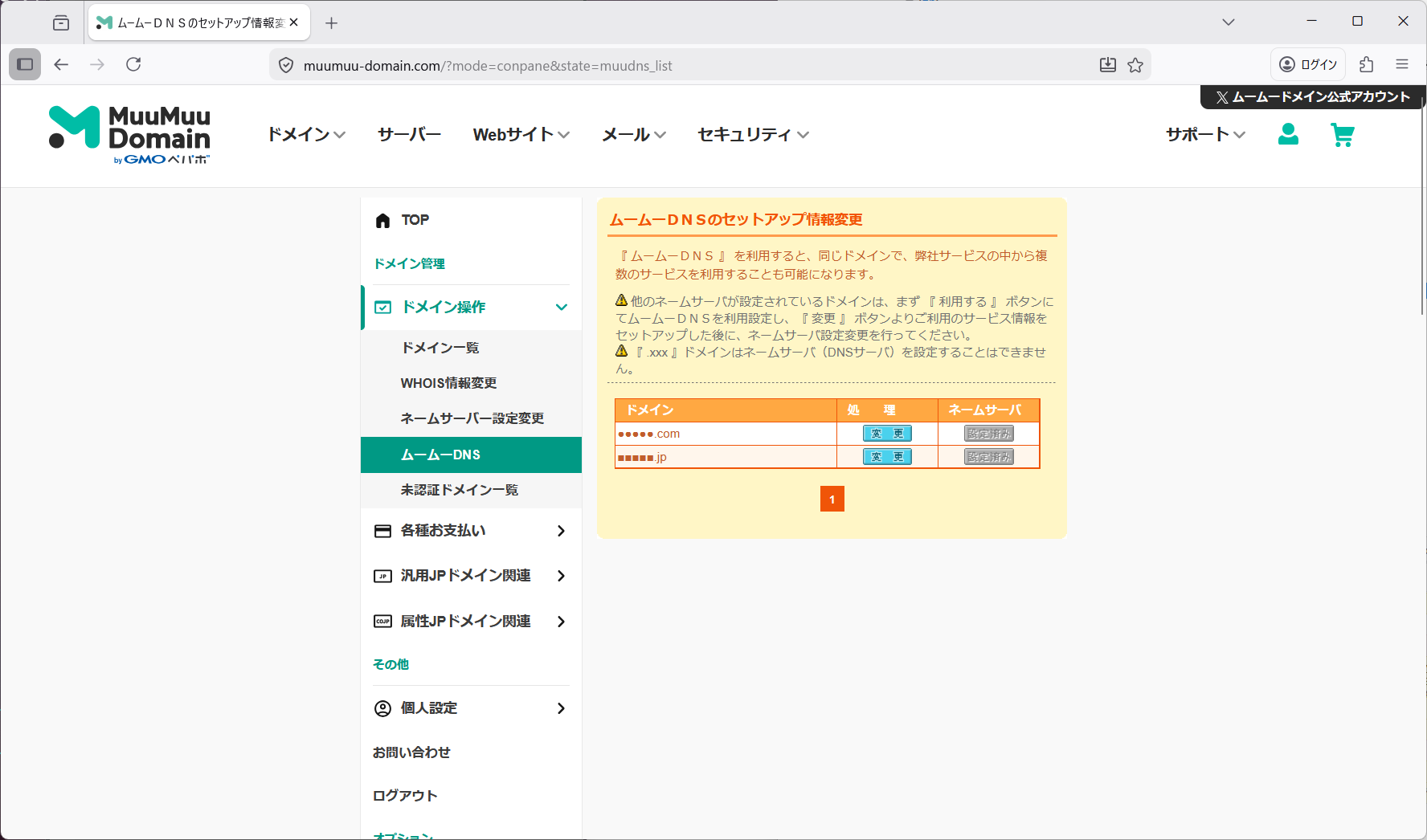Click the save-to-pocket download icon in address bar
Image resolution: width=1427 pixels, height=840 pixels.
[1108, 65]
